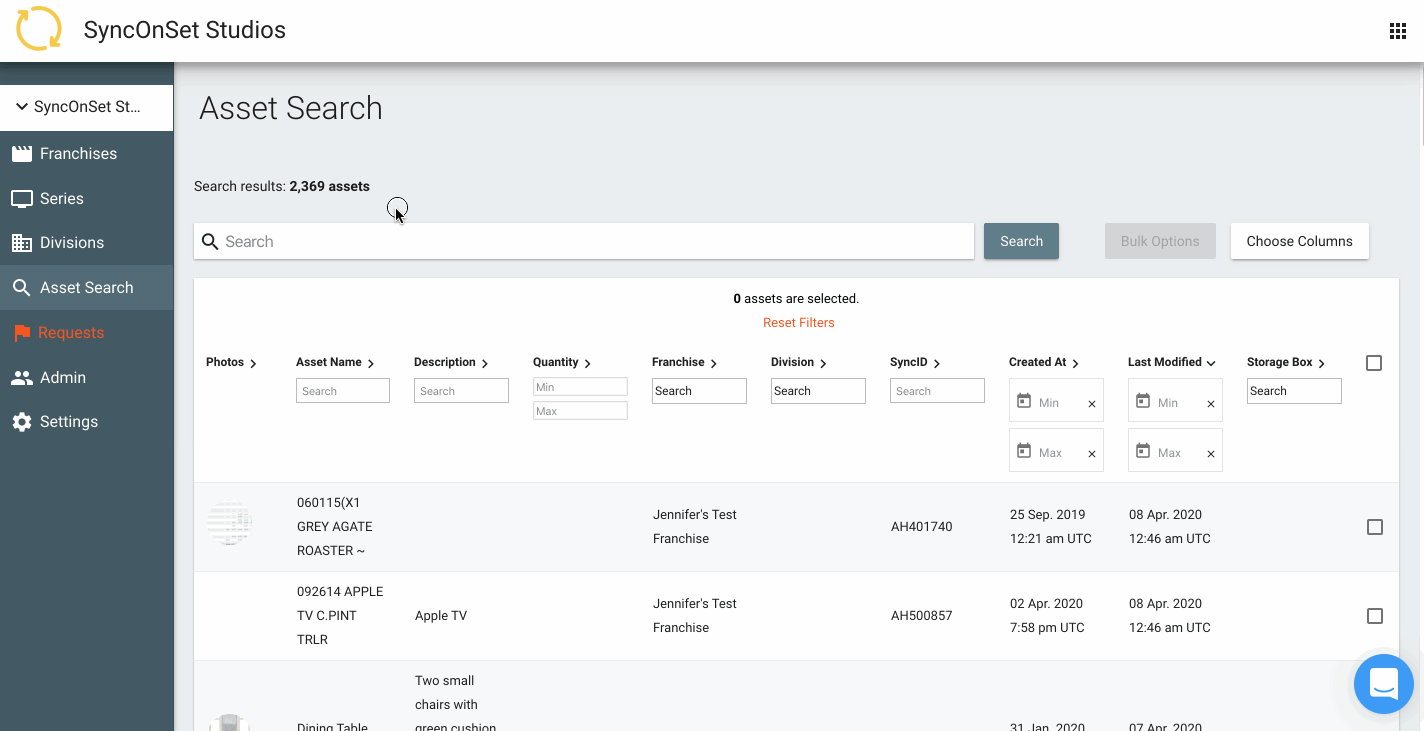Open calendar for Last Modified Max
Screen dimensions: 1424x731
1142,451
